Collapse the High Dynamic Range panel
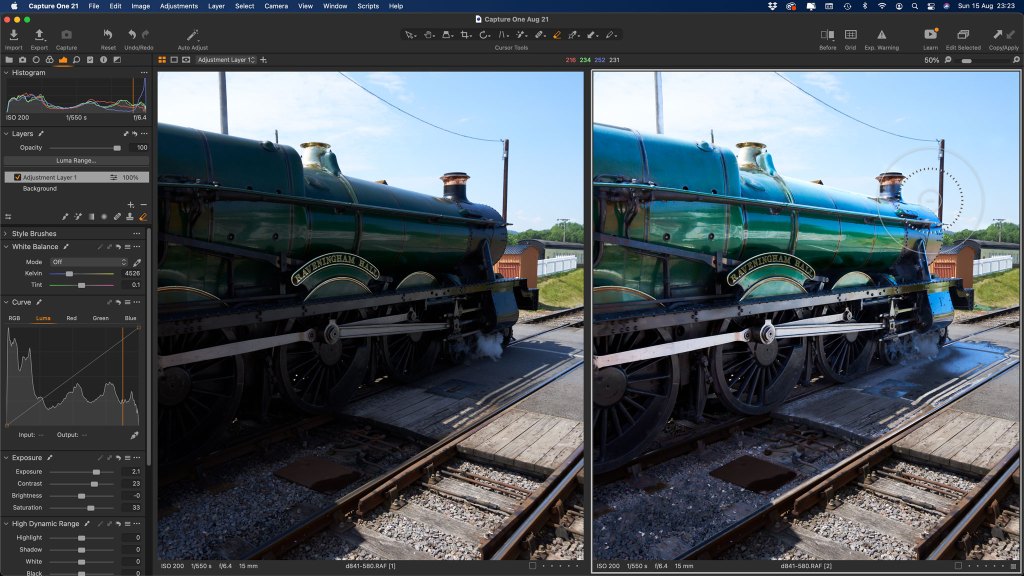 [x=6, y=524]
